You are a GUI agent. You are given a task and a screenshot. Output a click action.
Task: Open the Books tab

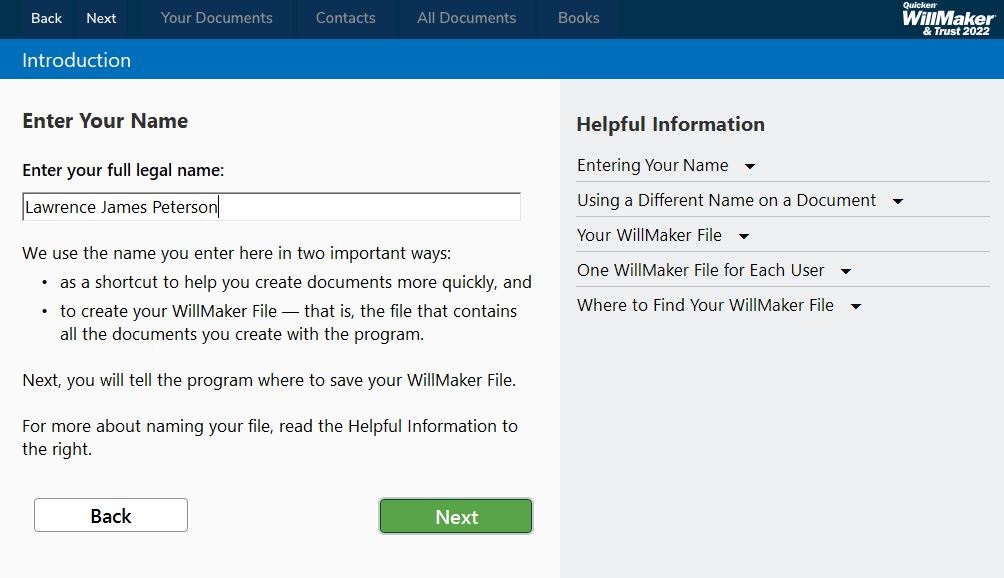[x=578, y=18]
